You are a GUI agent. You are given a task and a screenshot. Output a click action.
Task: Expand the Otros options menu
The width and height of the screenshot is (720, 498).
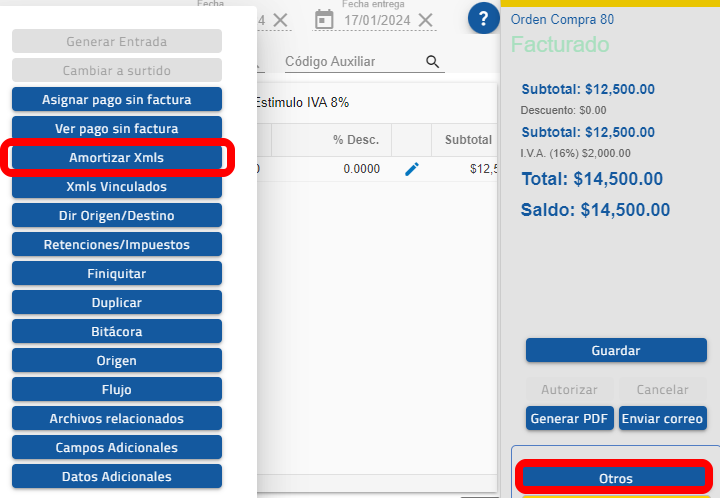(615, 478)
